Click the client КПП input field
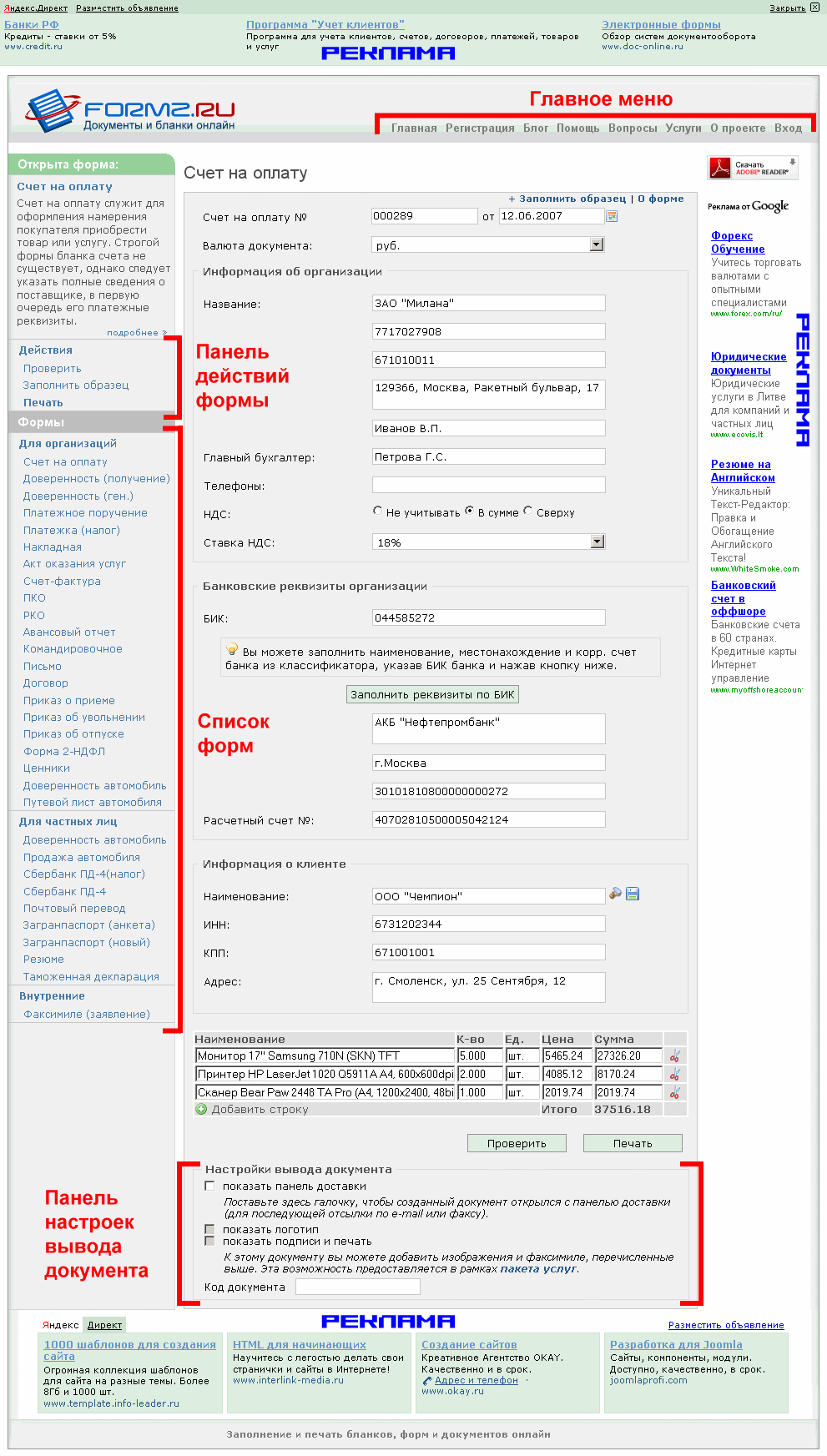This screenshot has height=1456, width=827. [x=489, y=952]
